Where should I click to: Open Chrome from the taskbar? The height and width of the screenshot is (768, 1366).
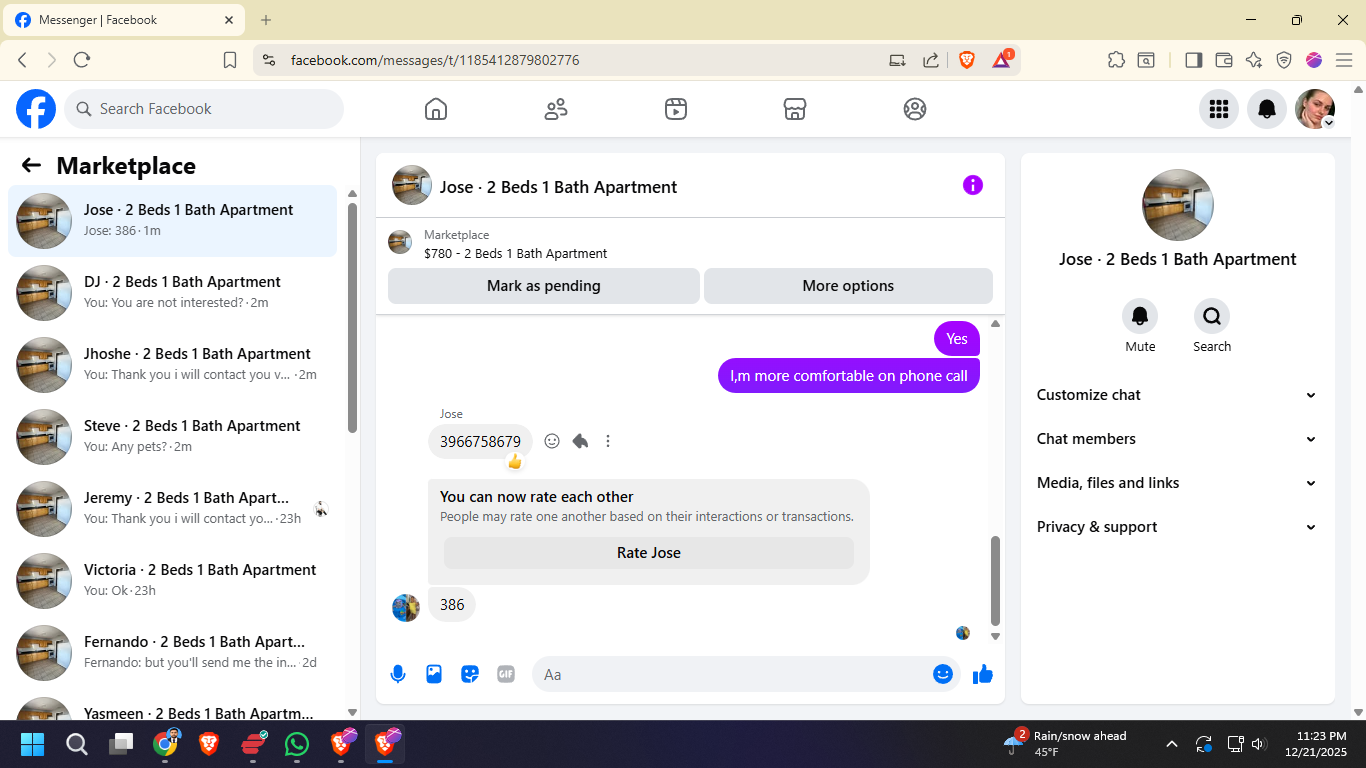(166, 744)
